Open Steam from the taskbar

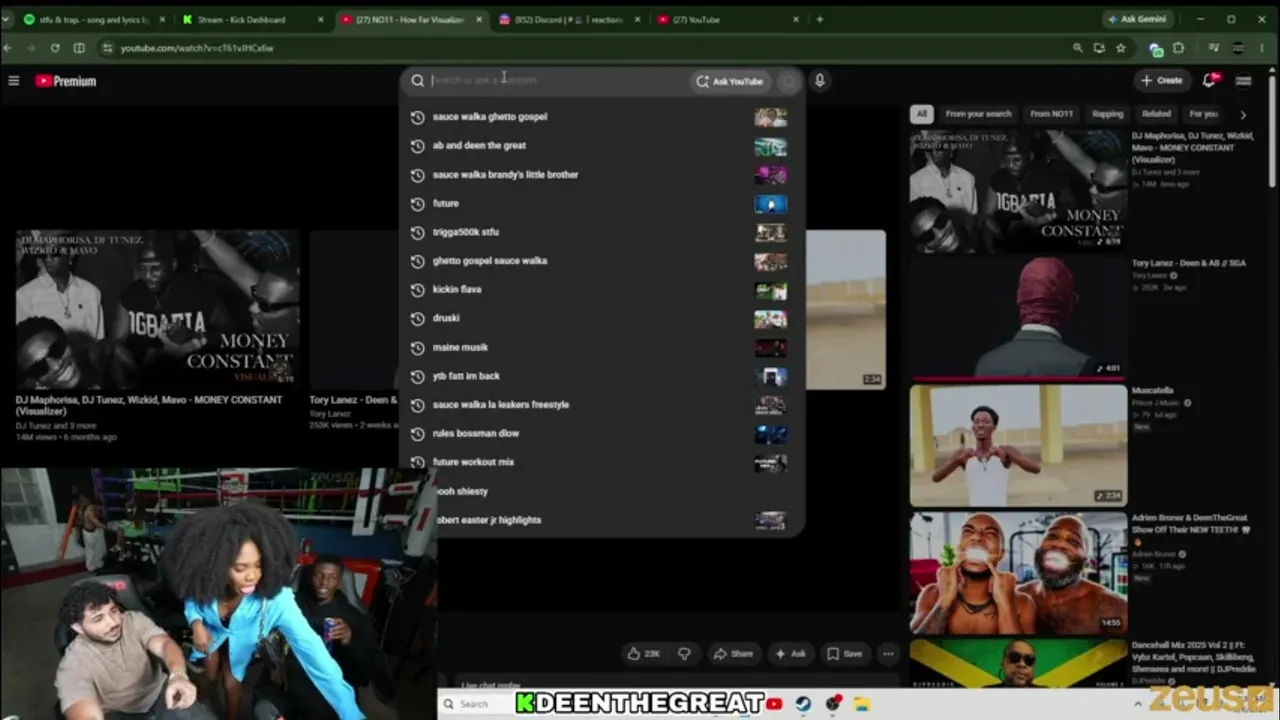click(803, 704)
